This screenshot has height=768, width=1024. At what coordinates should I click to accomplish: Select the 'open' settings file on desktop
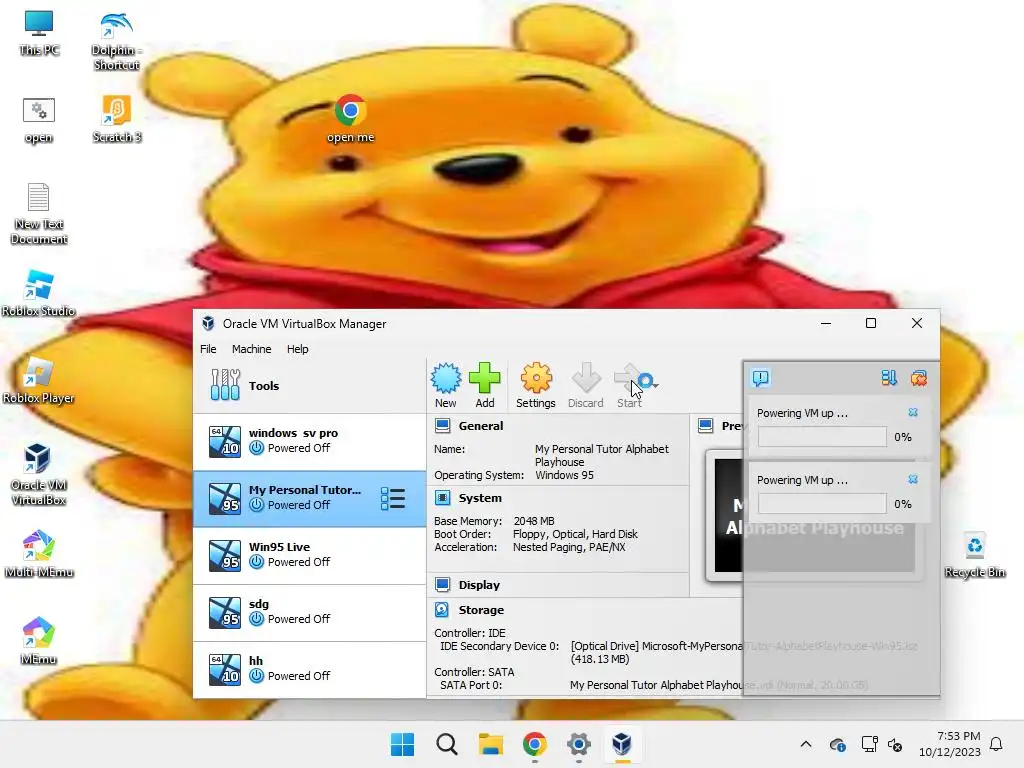39,120
